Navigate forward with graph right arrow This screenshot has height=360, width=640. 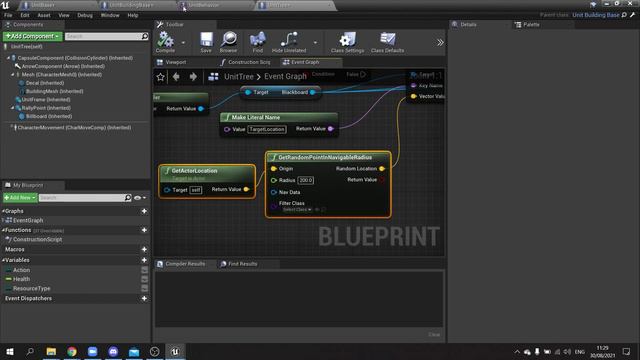coord(193,77)
